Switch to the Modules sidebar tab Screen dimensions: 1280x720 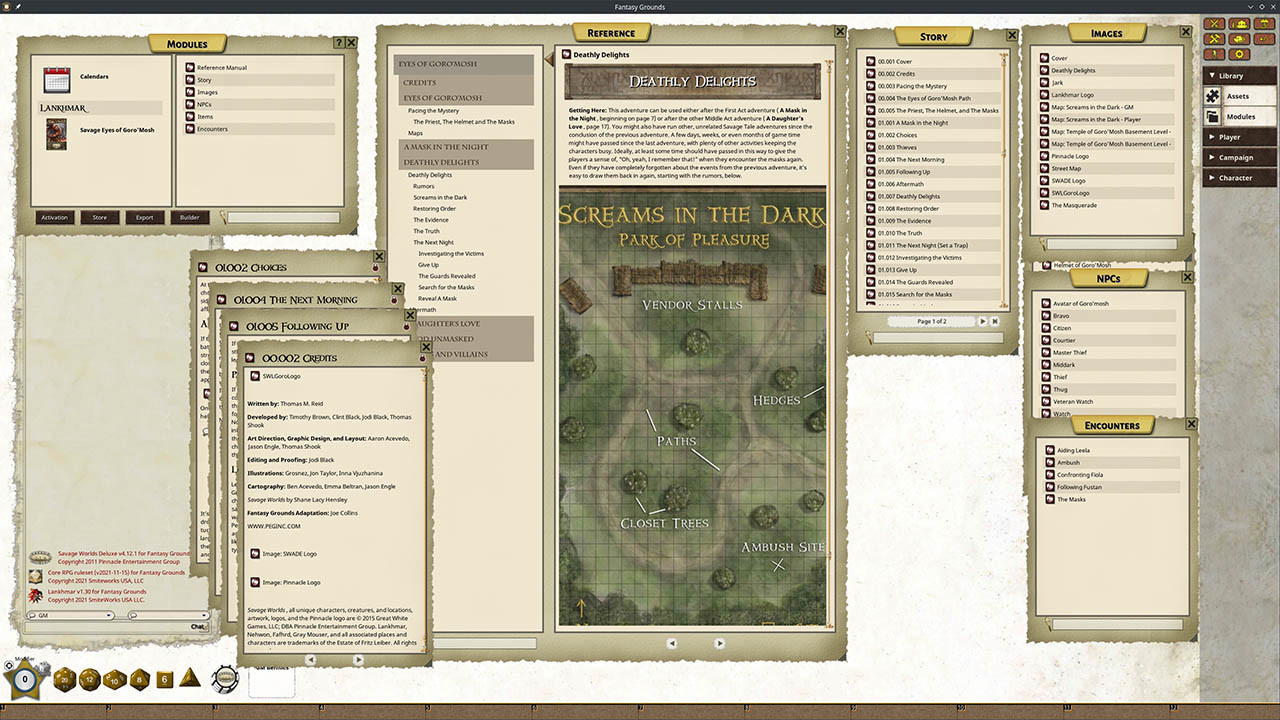(1240, 117)
